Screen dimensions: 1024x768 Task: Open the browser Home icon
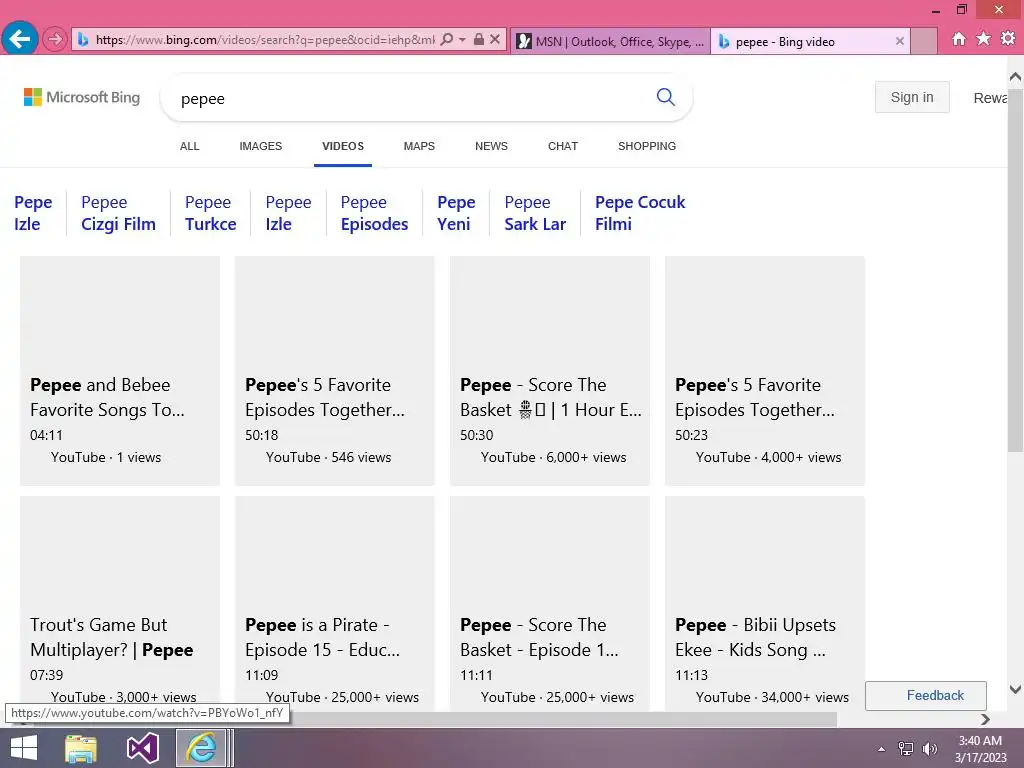coord(958,39)
